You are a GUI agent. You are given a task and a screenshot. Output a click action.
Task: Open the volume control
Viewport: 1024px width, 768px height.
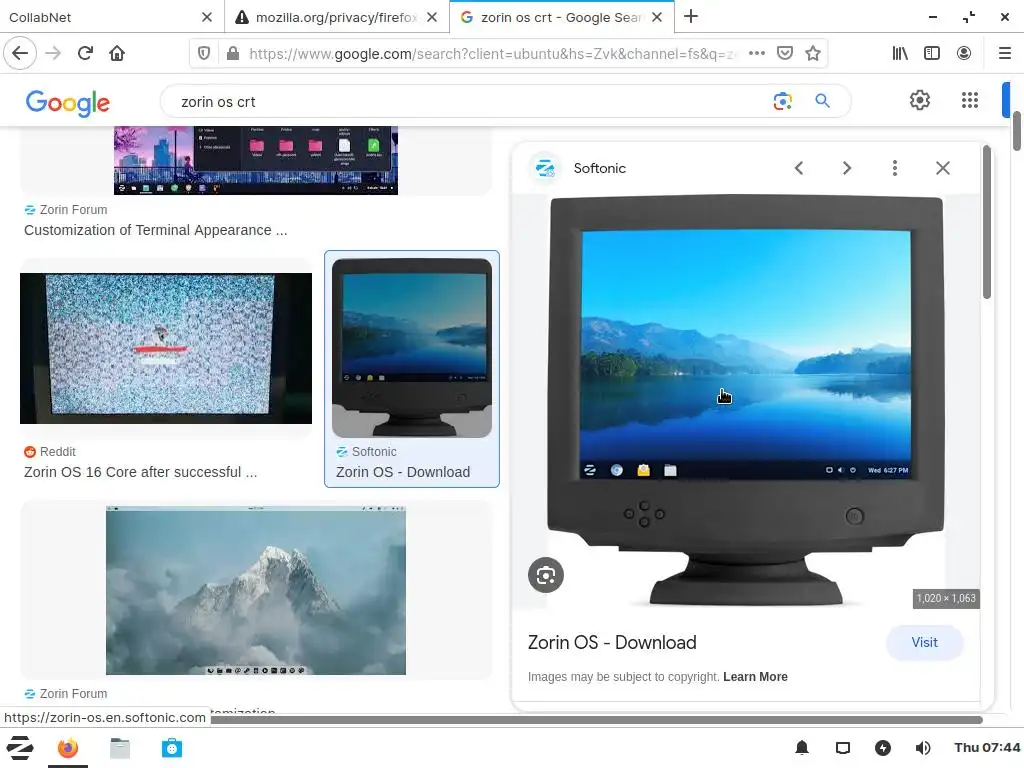click(x=923, y=748)
